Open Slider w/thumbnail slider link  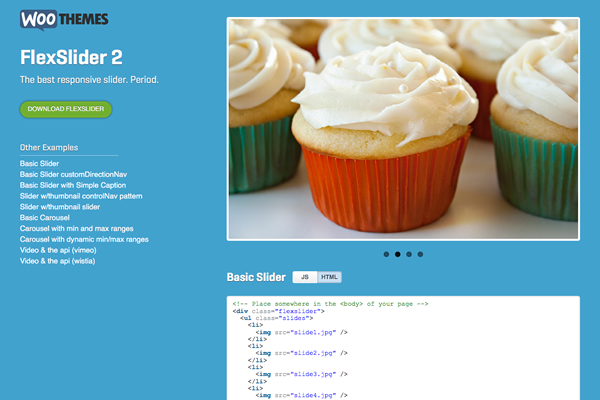60,207
